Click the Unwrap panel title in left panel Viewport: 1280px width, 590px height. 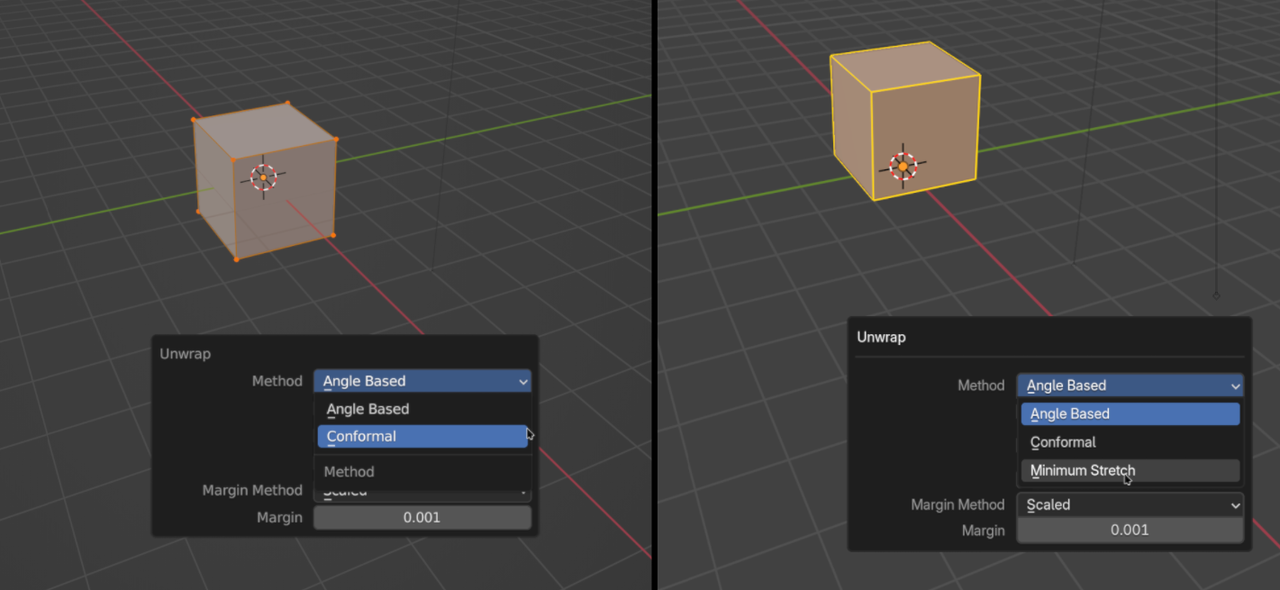pos(185,353)
